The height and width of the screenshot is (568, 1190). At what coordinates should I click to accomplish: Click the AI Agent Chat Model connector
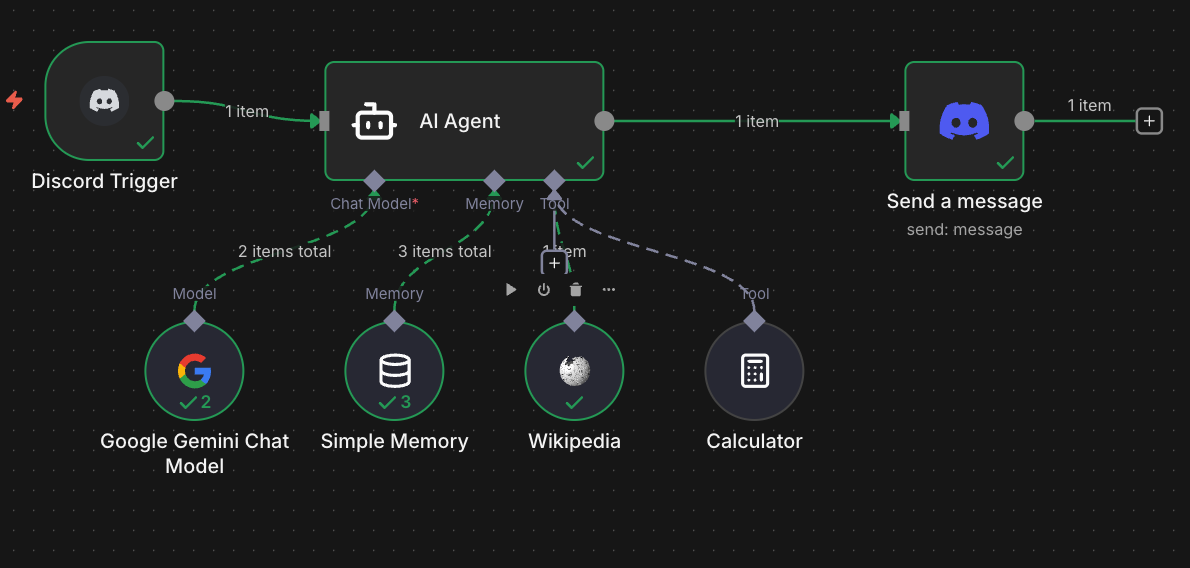374,181
